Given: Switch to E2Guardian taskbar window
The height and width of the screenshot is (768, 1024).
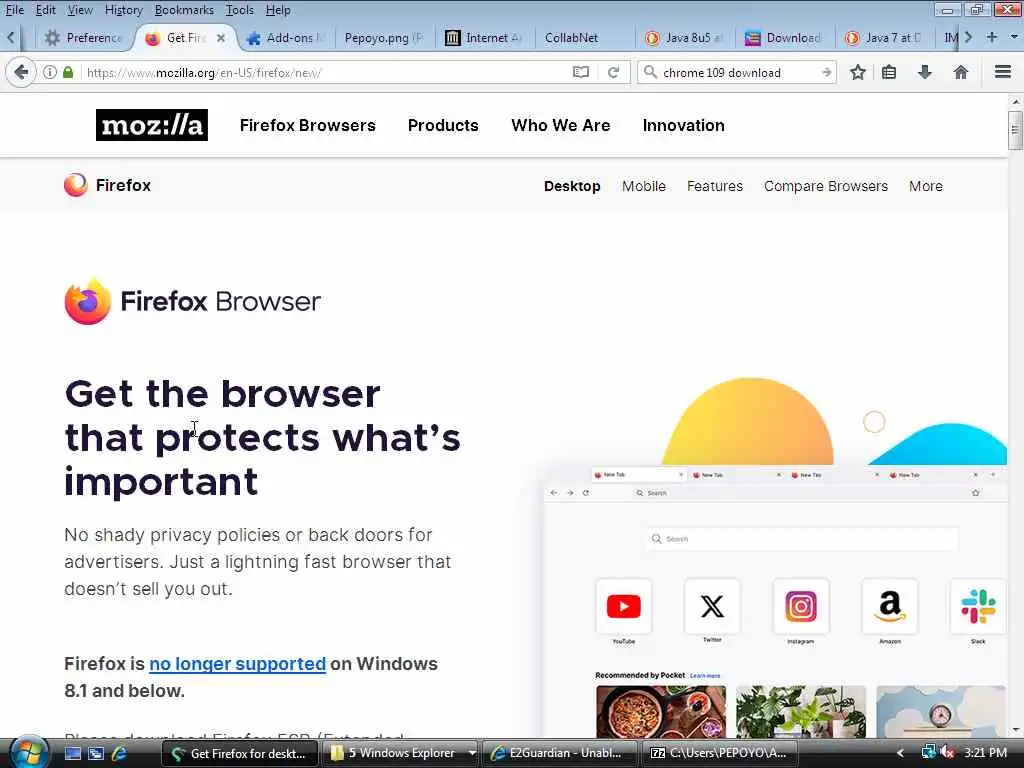Looking at the screenshot, I should (x=560, y=753).
